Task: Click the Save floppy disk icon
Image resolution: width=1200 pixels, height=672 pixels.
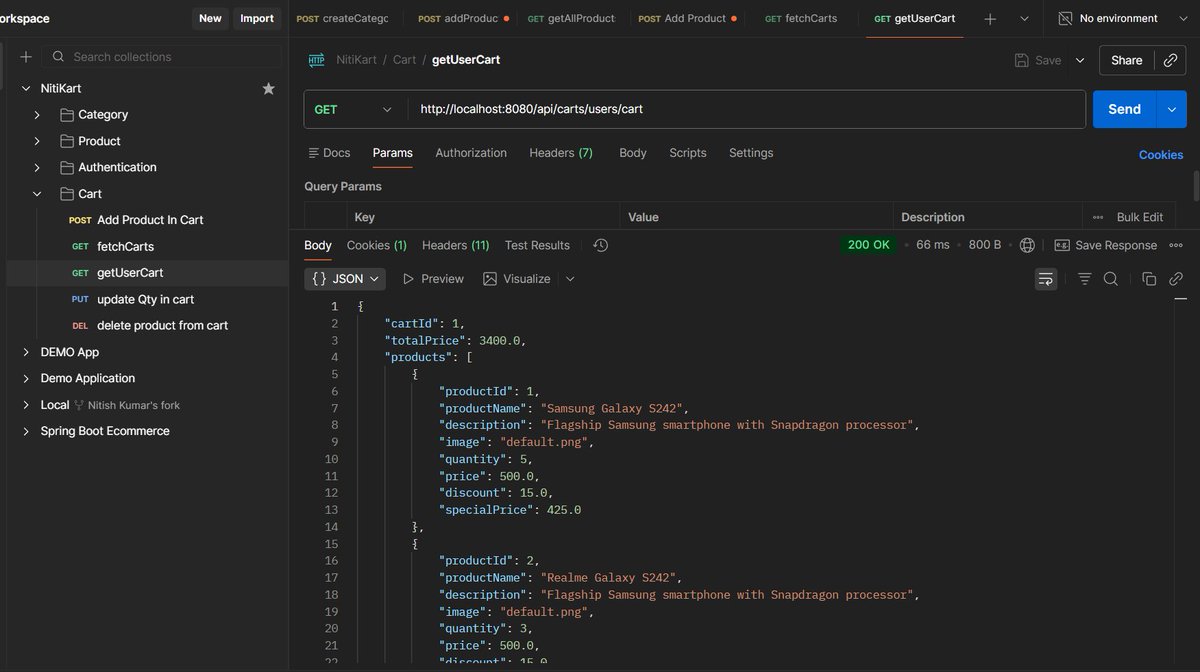Action: [x=1021, y=60]
